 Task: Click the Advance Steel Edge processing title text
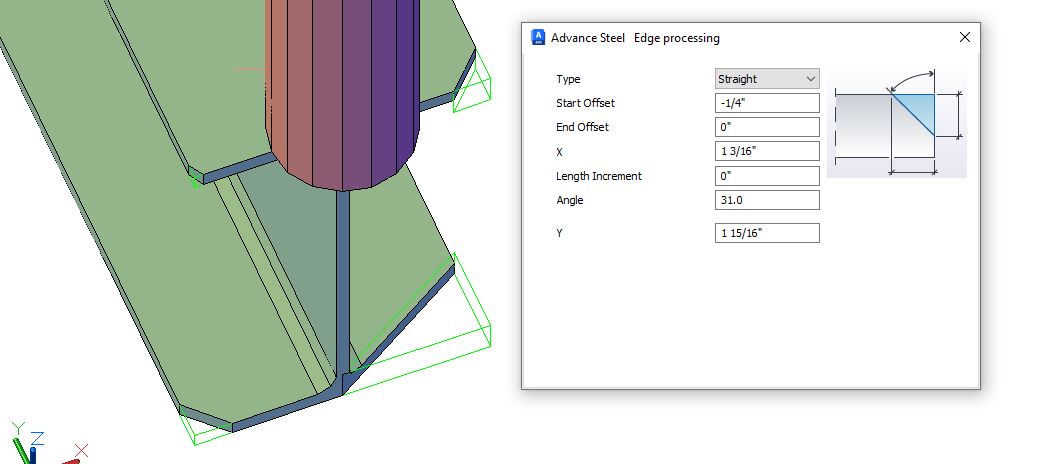(635, 38)
